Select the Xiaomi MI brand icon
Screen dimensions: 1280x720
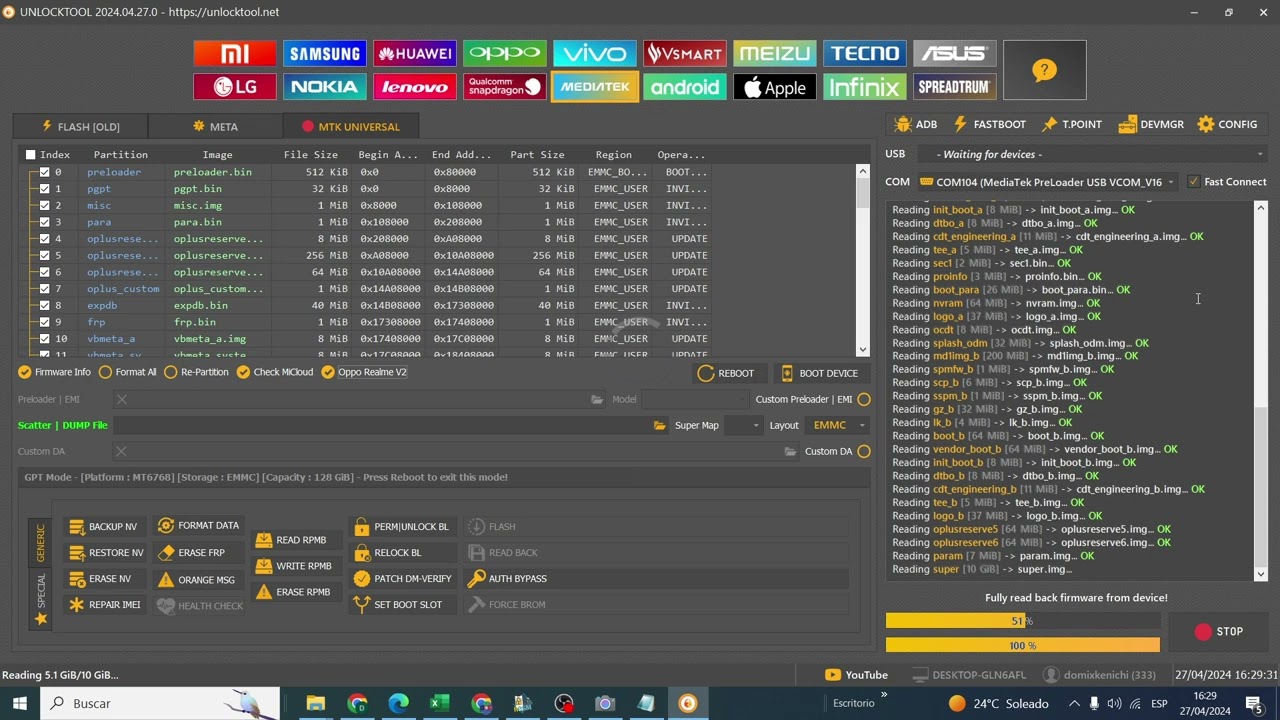point(235,53)
